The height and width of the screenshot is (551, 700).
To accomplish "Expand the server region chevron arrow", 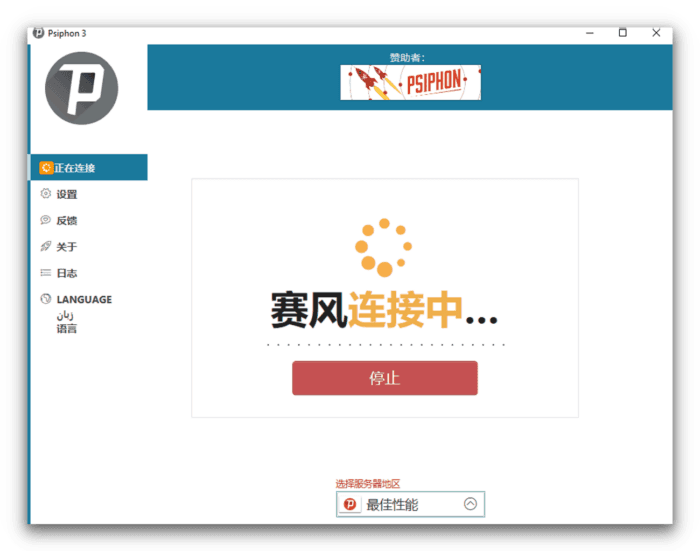I will [470, 504].
